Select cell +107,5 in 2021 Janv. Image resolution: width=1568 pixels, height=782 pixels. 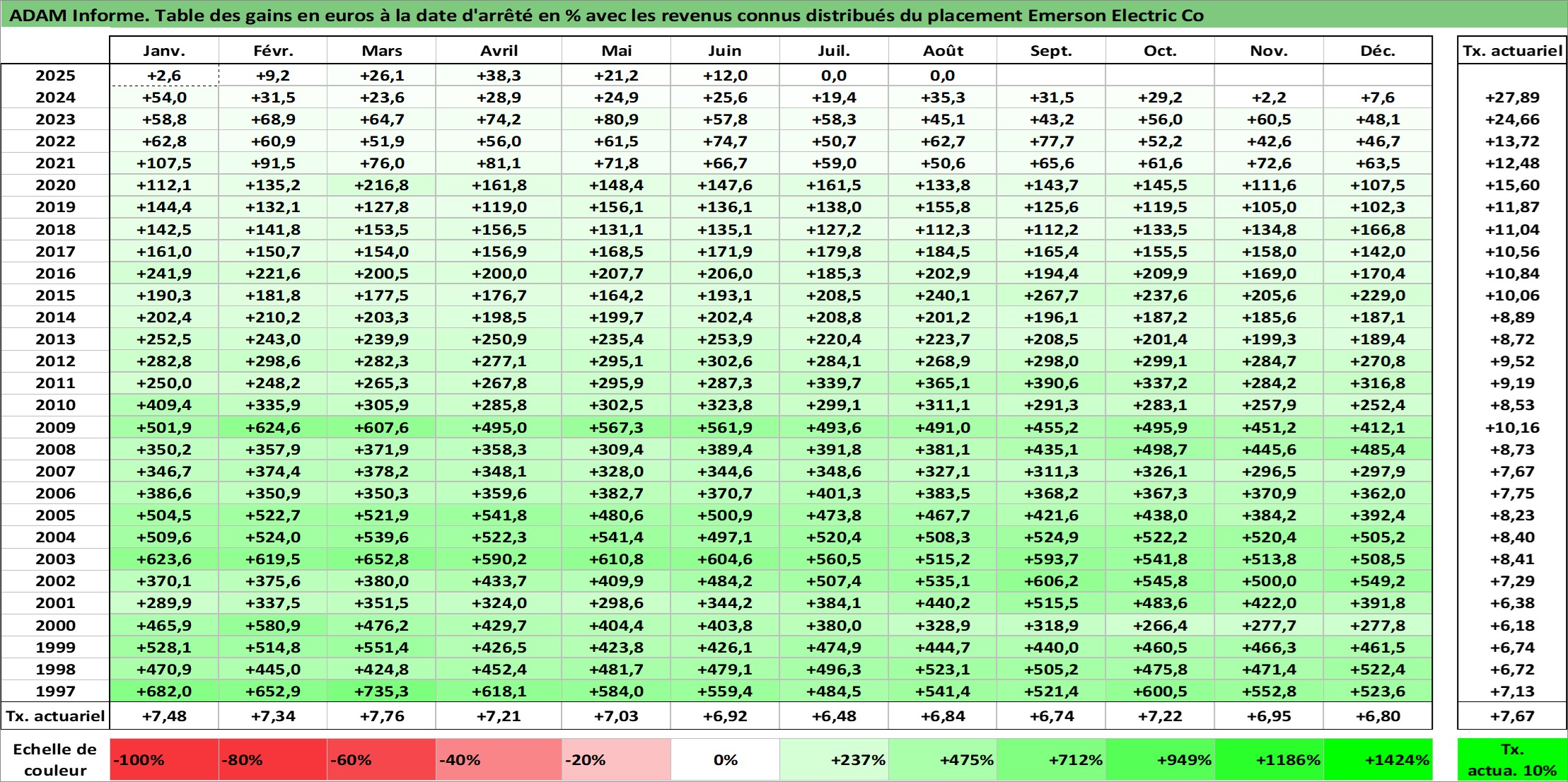coord(164,163)
